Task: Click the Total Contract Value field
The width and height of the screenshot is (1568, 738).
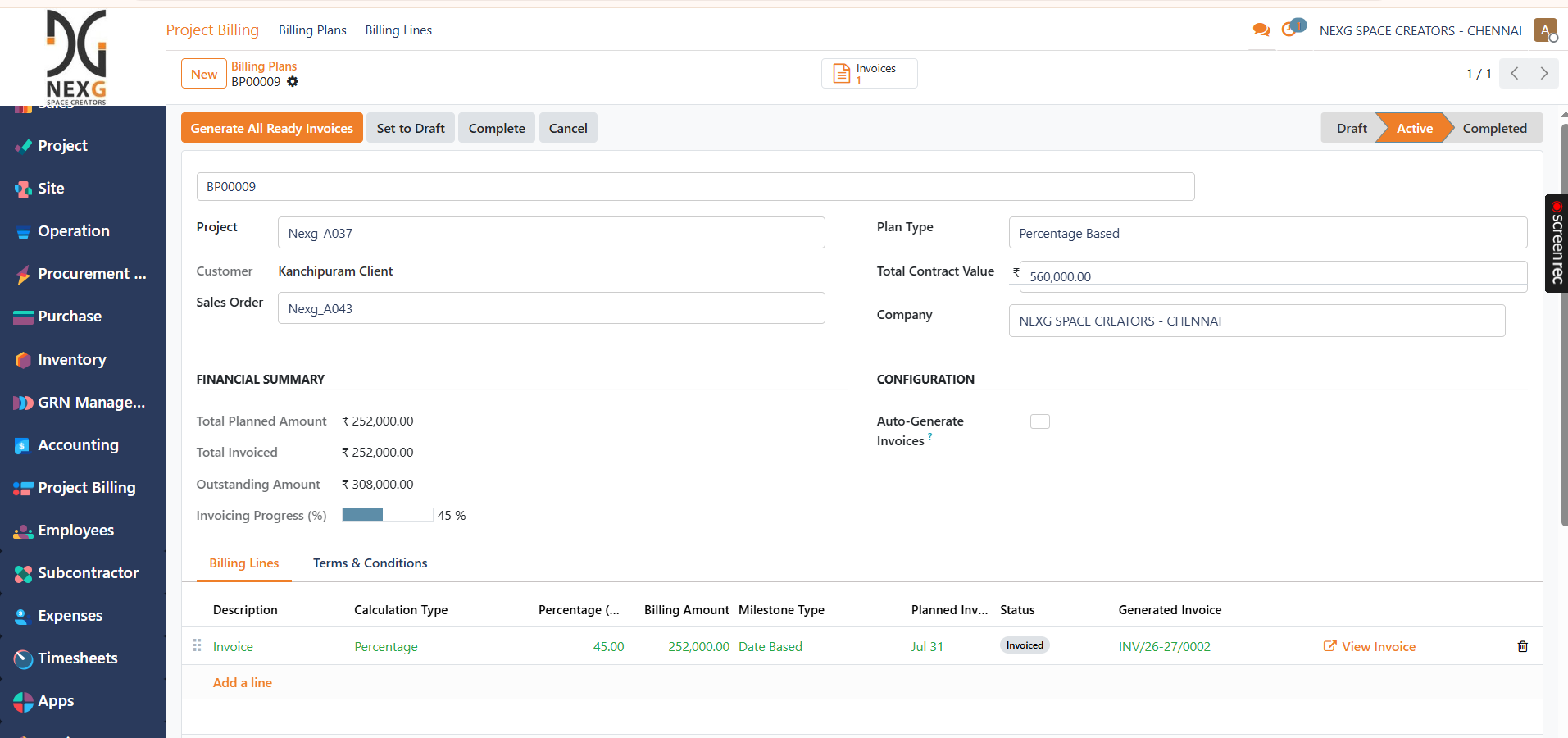Action: pos(1273,276)
